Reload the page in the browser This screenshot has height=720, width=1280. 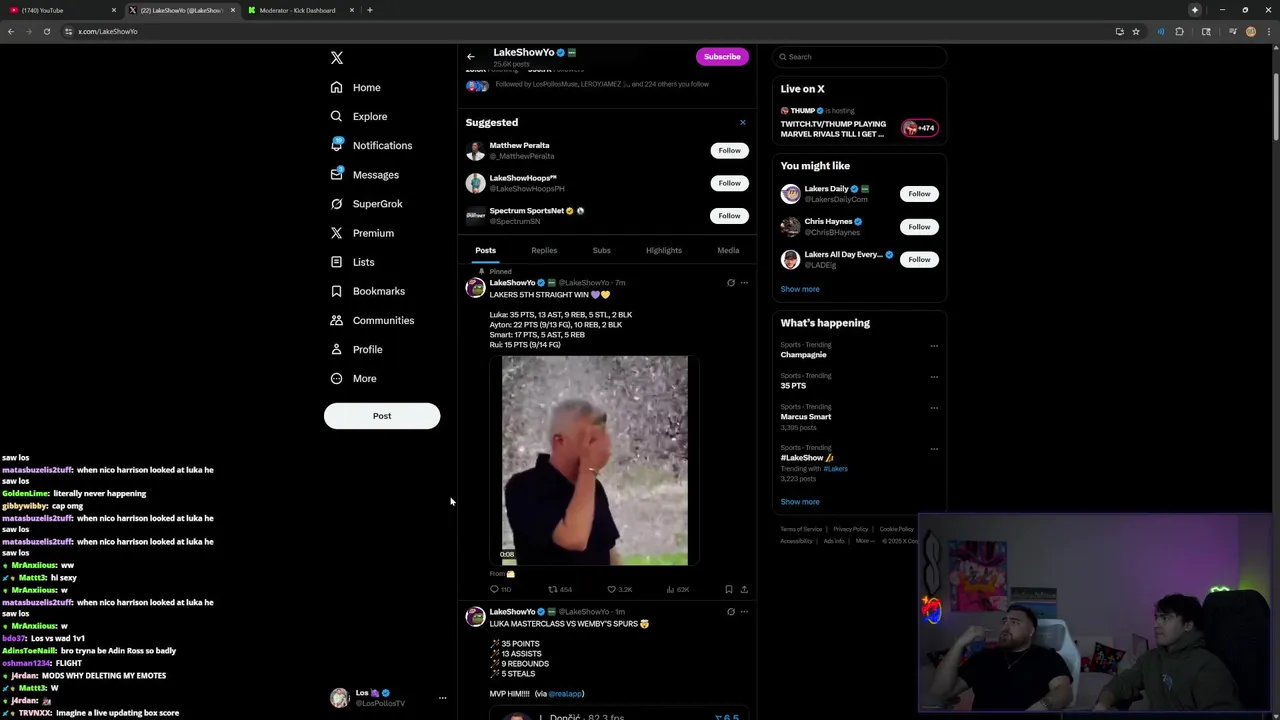point(46,31)
